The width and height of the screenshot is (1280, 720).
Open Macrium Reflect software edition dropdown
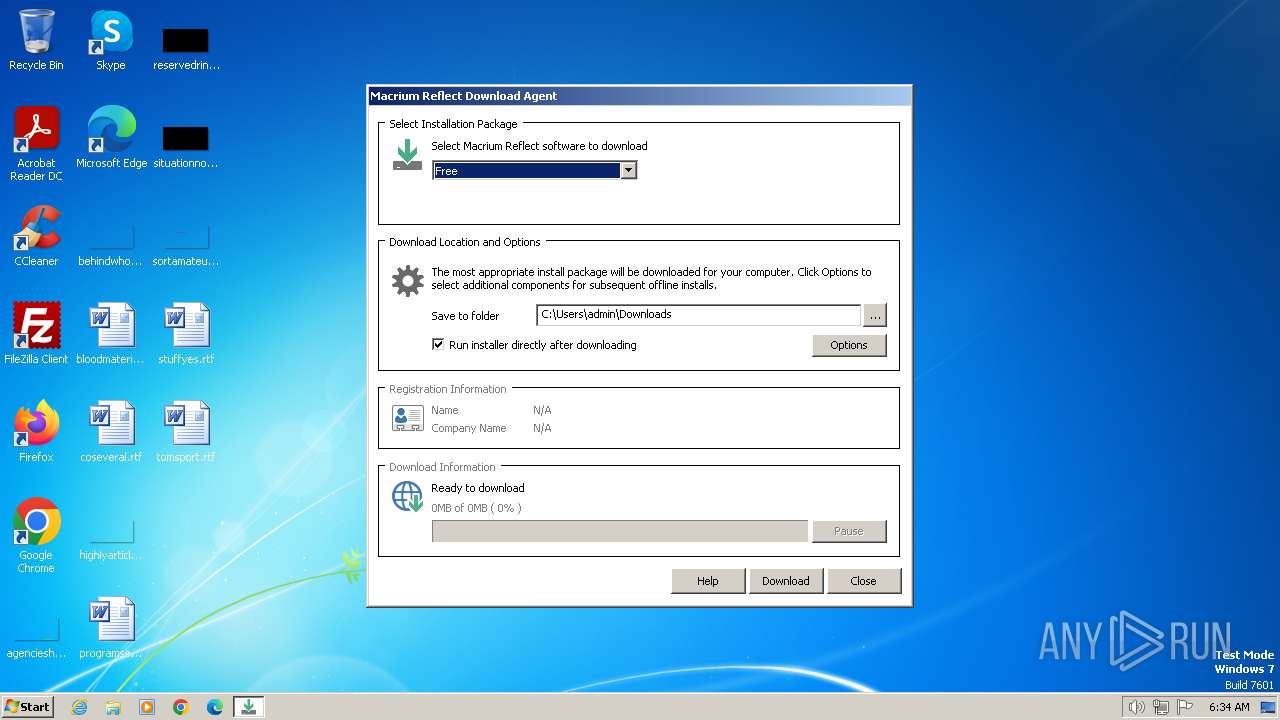coord(628,171)
